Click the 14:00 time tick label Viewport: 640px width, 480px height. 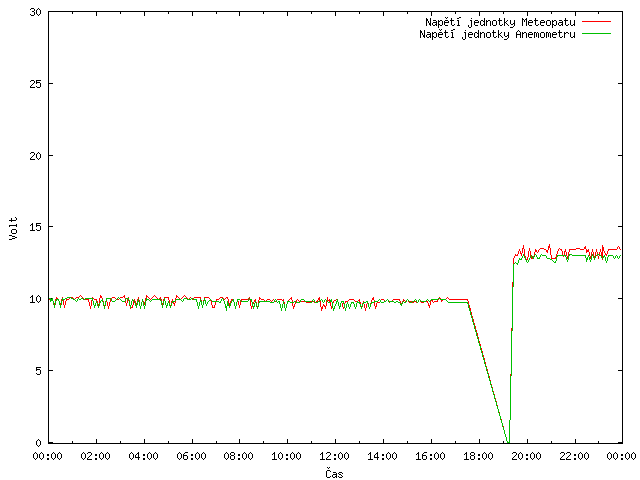(382, 456)
